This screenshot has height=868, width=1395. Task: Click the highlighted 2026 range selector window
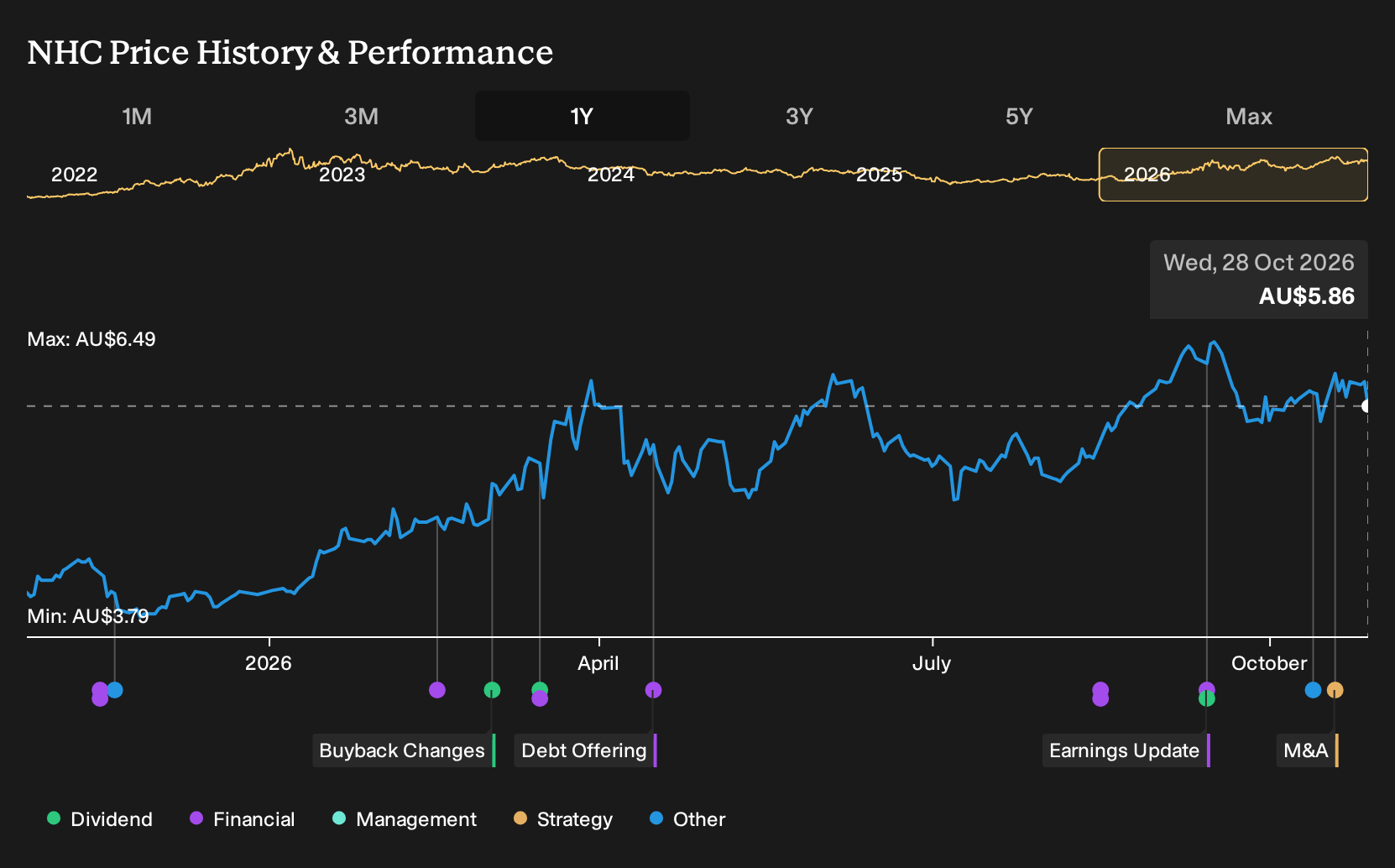tap(1233, 175)
